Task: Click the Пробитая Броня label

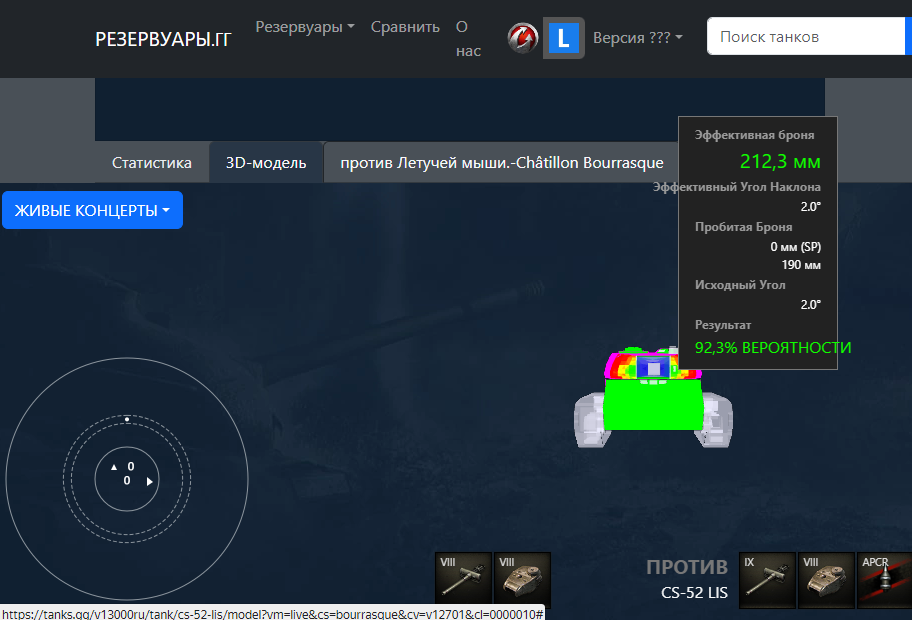Action: click(743, 227)
